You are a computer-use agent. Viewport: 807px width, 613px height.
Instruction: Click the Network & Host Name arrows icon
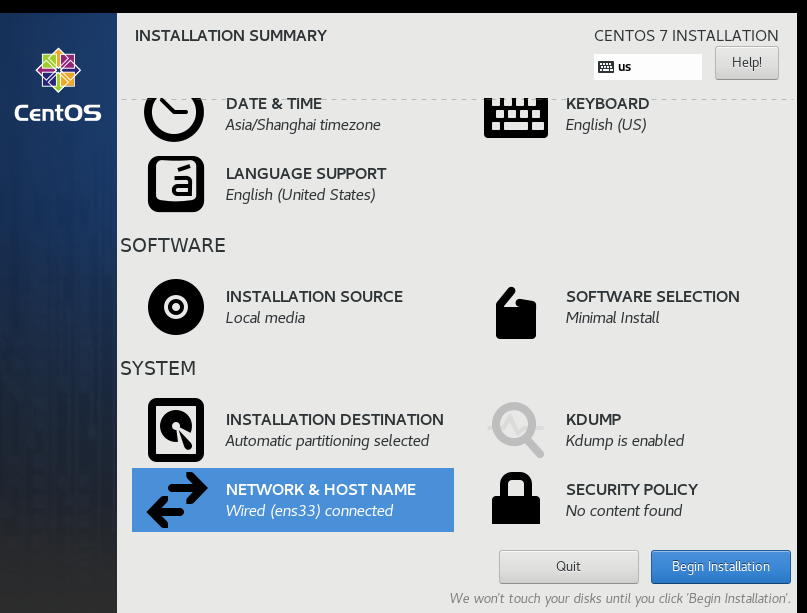177,500
